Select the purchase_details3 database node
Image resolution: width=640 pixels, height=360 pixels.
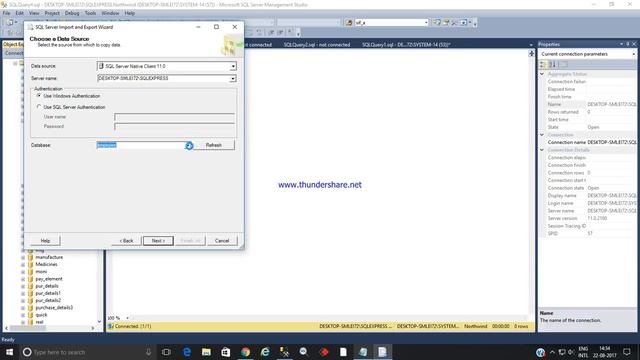coord(54,308)
